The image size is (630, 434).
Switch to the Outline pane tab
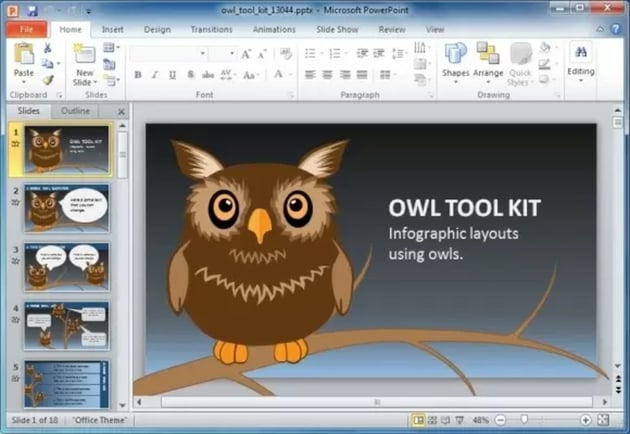[x=78, y=112]
